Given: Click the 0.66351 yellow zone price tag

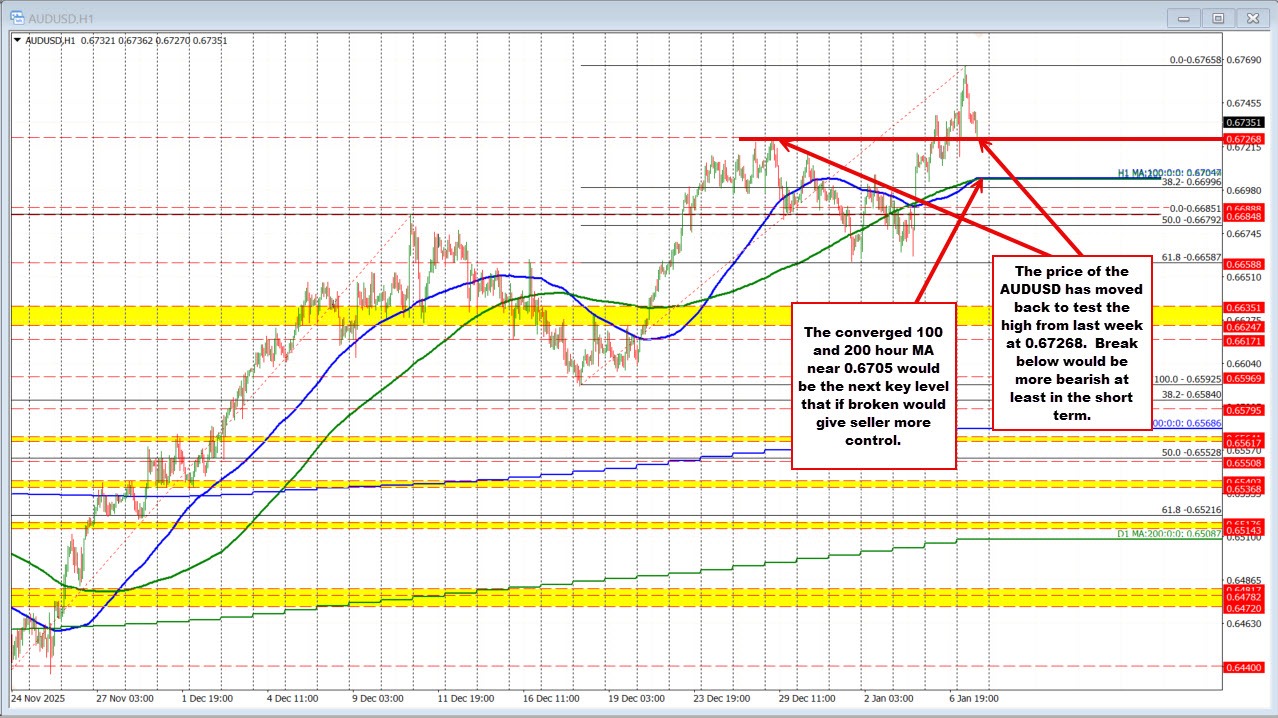Looking at the screenshot, I should pyautogui.click(x=1242, y=309).
